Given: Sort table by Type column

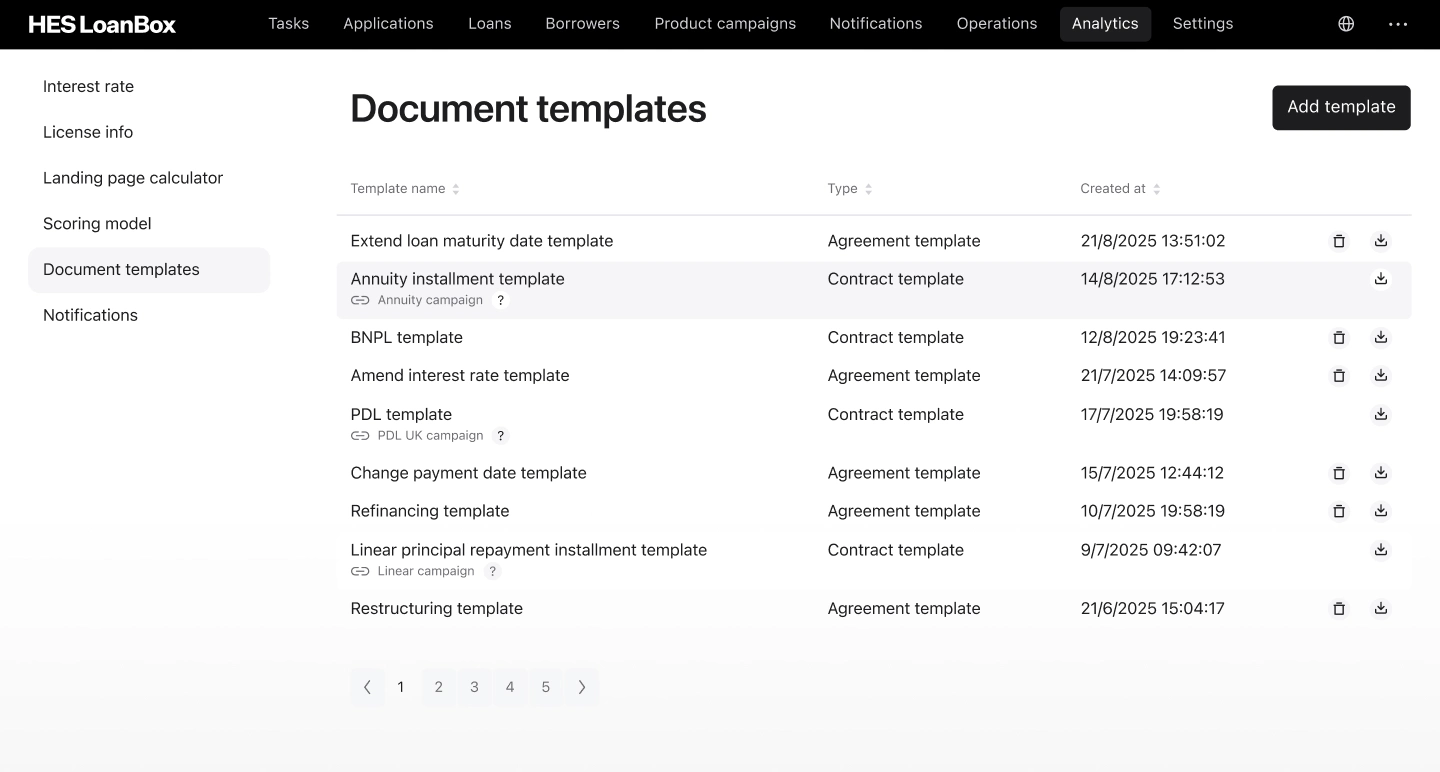Looking at the screenshot, I should click(x=868, y=189).
